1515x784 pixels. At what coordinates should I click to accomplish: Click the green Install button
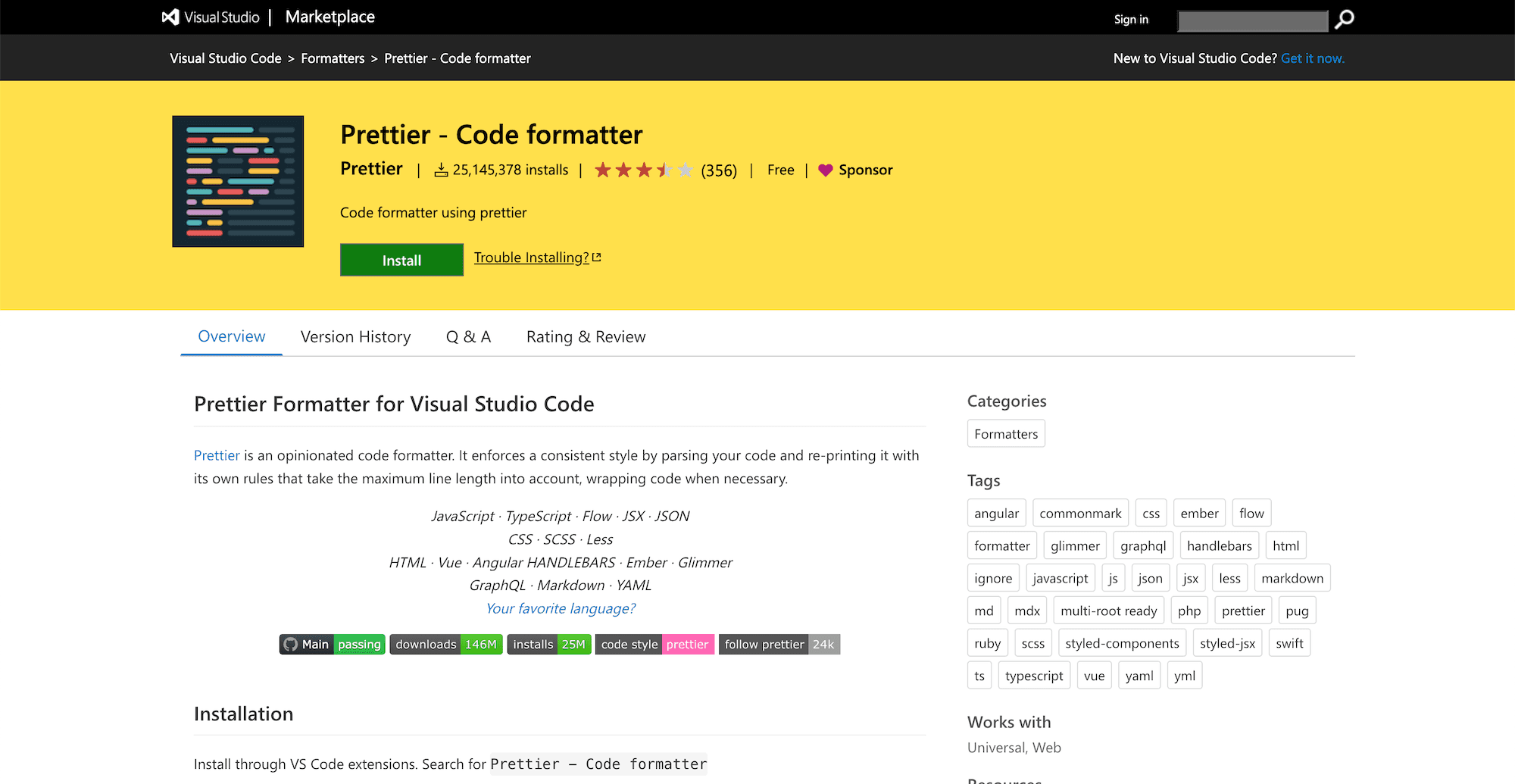[x=401, y=260]
